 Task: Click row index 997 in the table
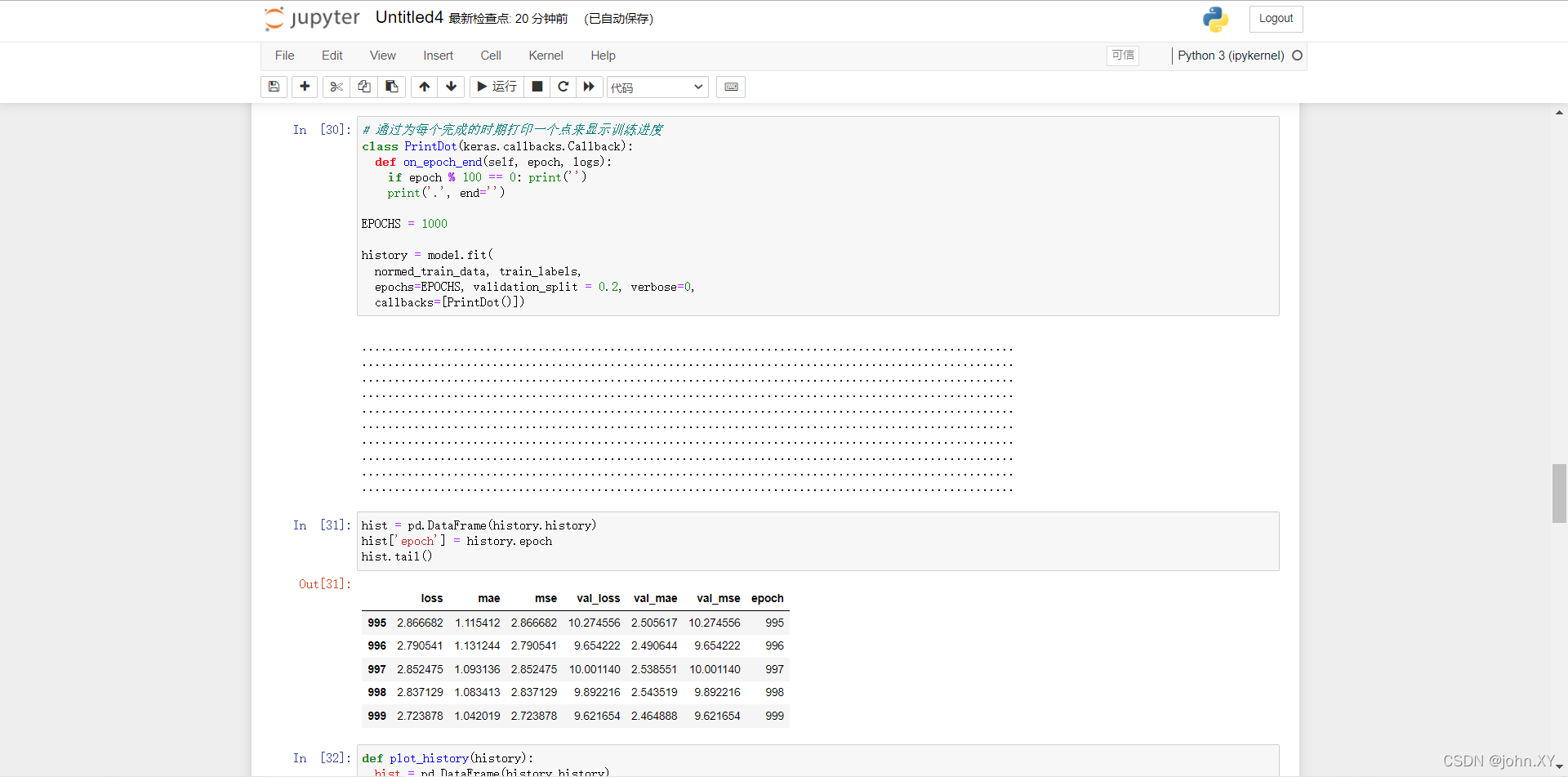376,669
